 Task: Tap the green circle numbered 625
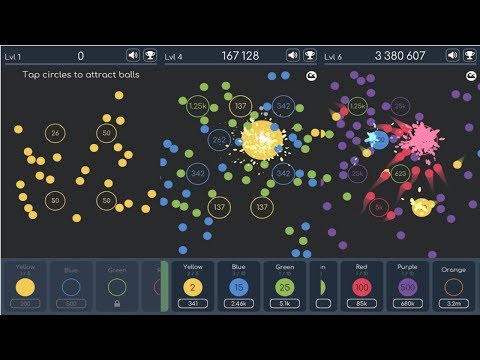(400, 173)
